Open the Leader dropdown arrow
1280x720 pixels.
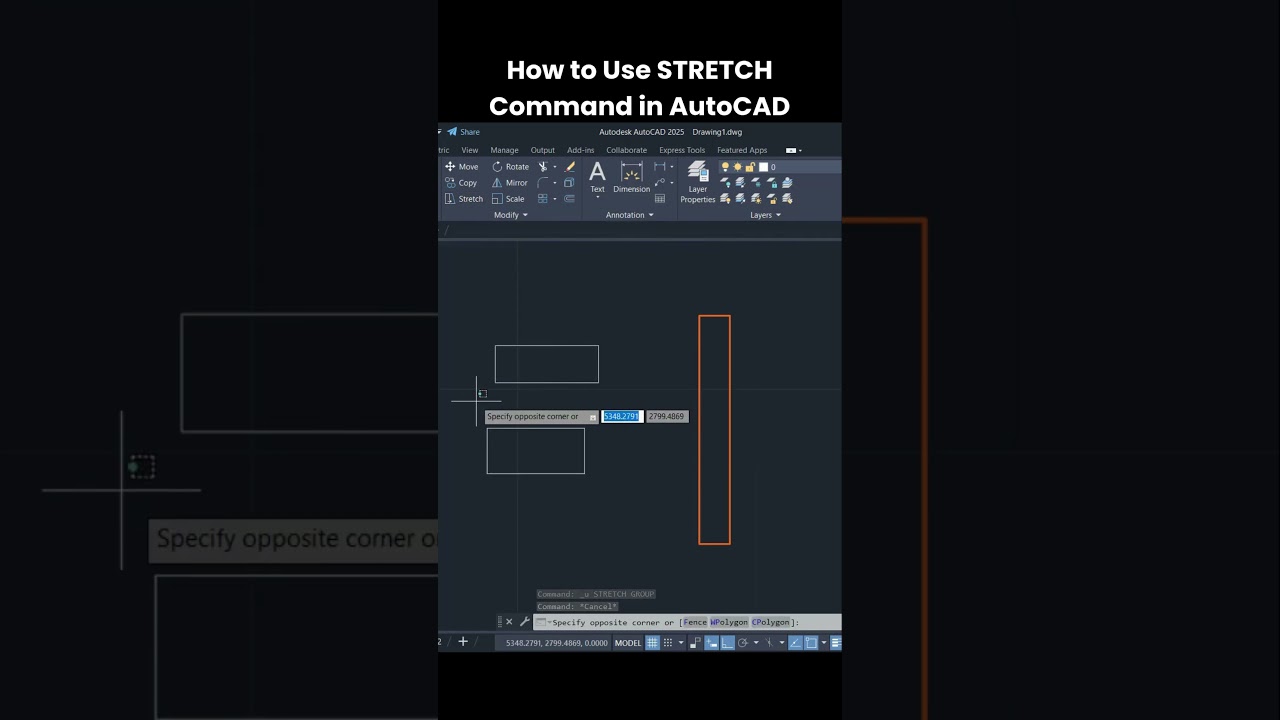click(672, 183)
